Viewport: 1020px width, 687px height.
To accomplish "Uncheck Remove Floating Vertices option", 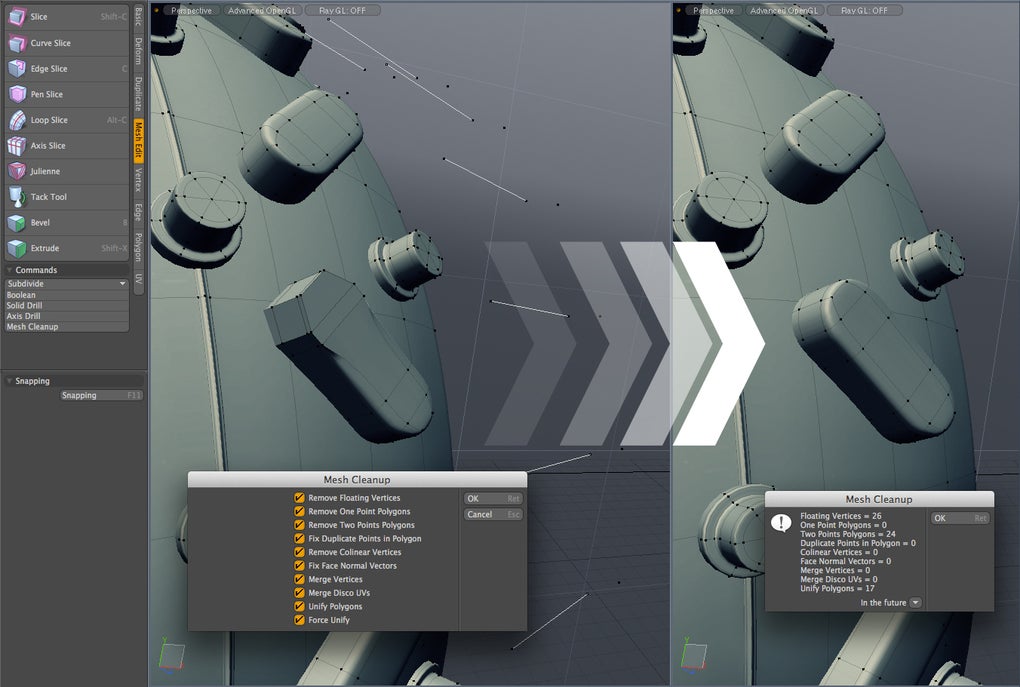I will coord(299,498).
